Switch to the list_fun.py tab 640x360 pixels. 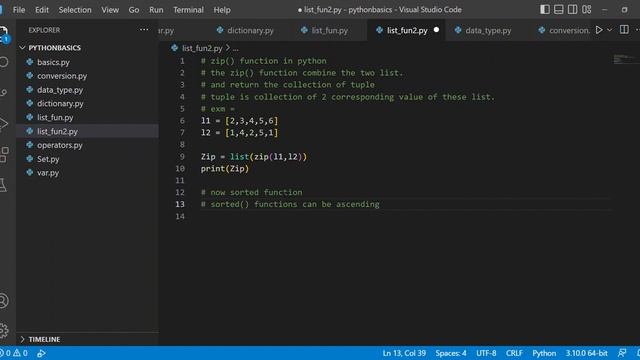pos(324,30)
